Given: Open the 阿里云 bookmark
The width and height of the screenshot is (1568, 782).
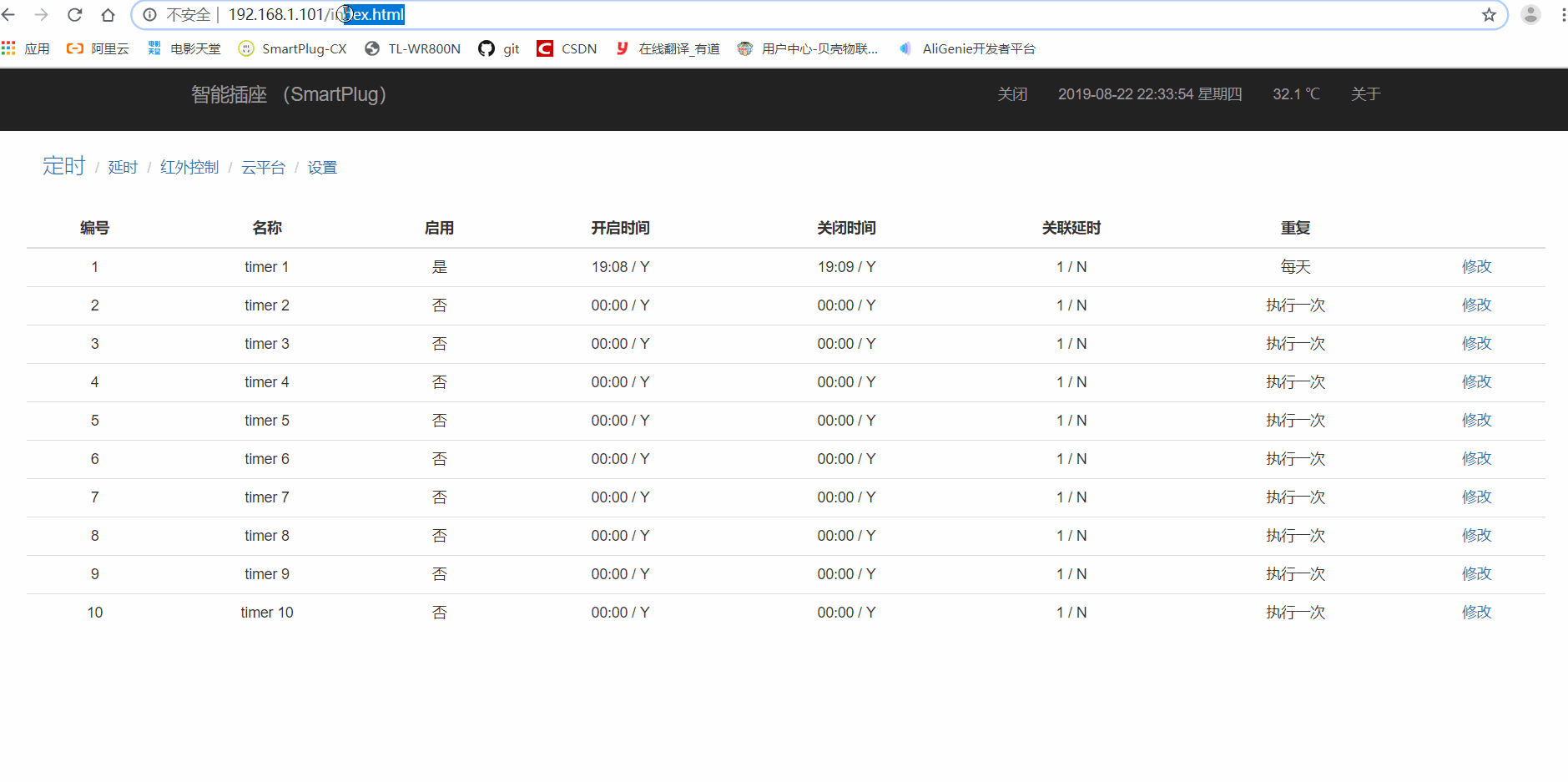Looking at the screenshot, I should (98, 48).
